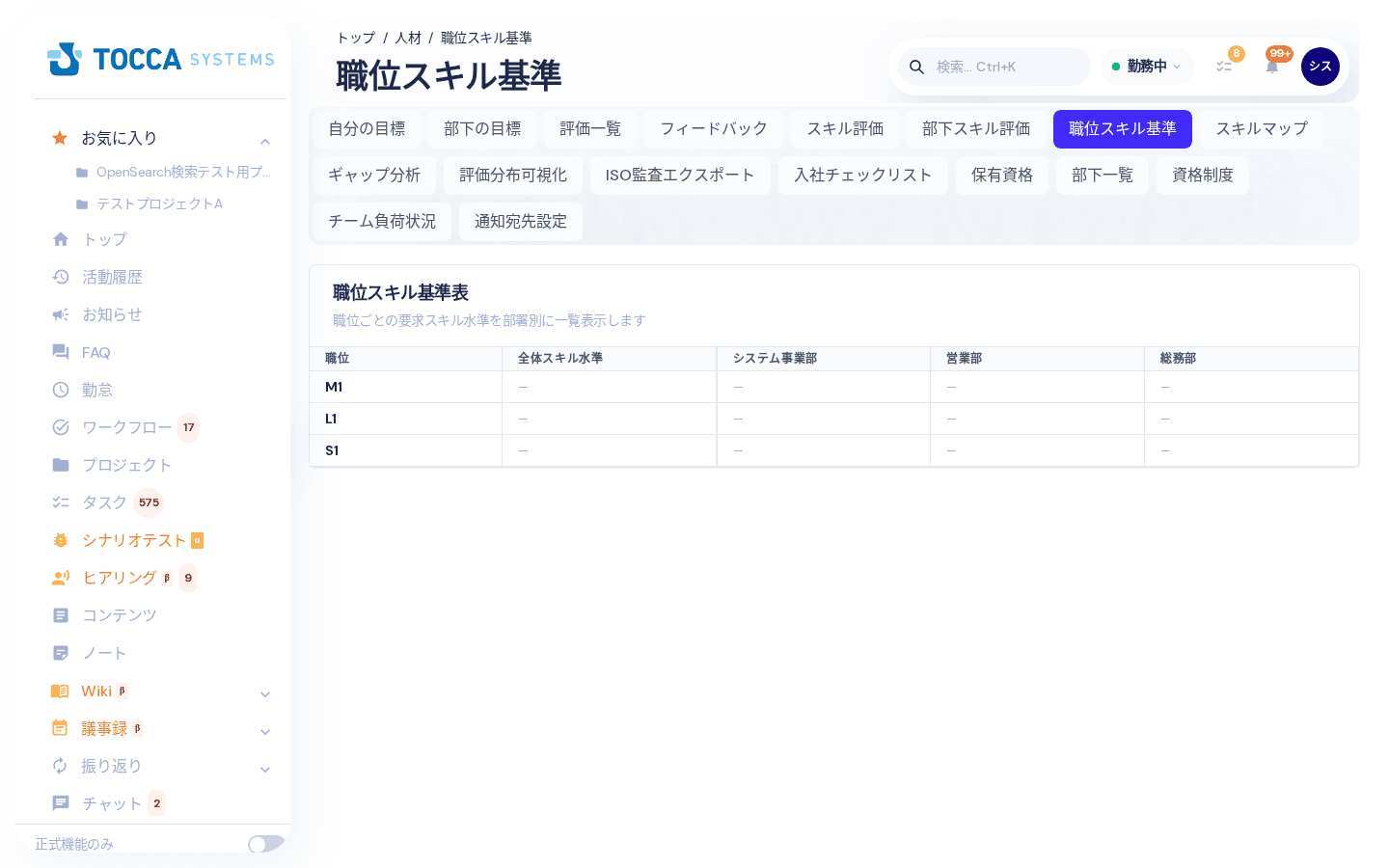This screenshot has height=868, width=1389.
Task: Click folder icon of テストプロジェクトA
Action: click(82, 204)
